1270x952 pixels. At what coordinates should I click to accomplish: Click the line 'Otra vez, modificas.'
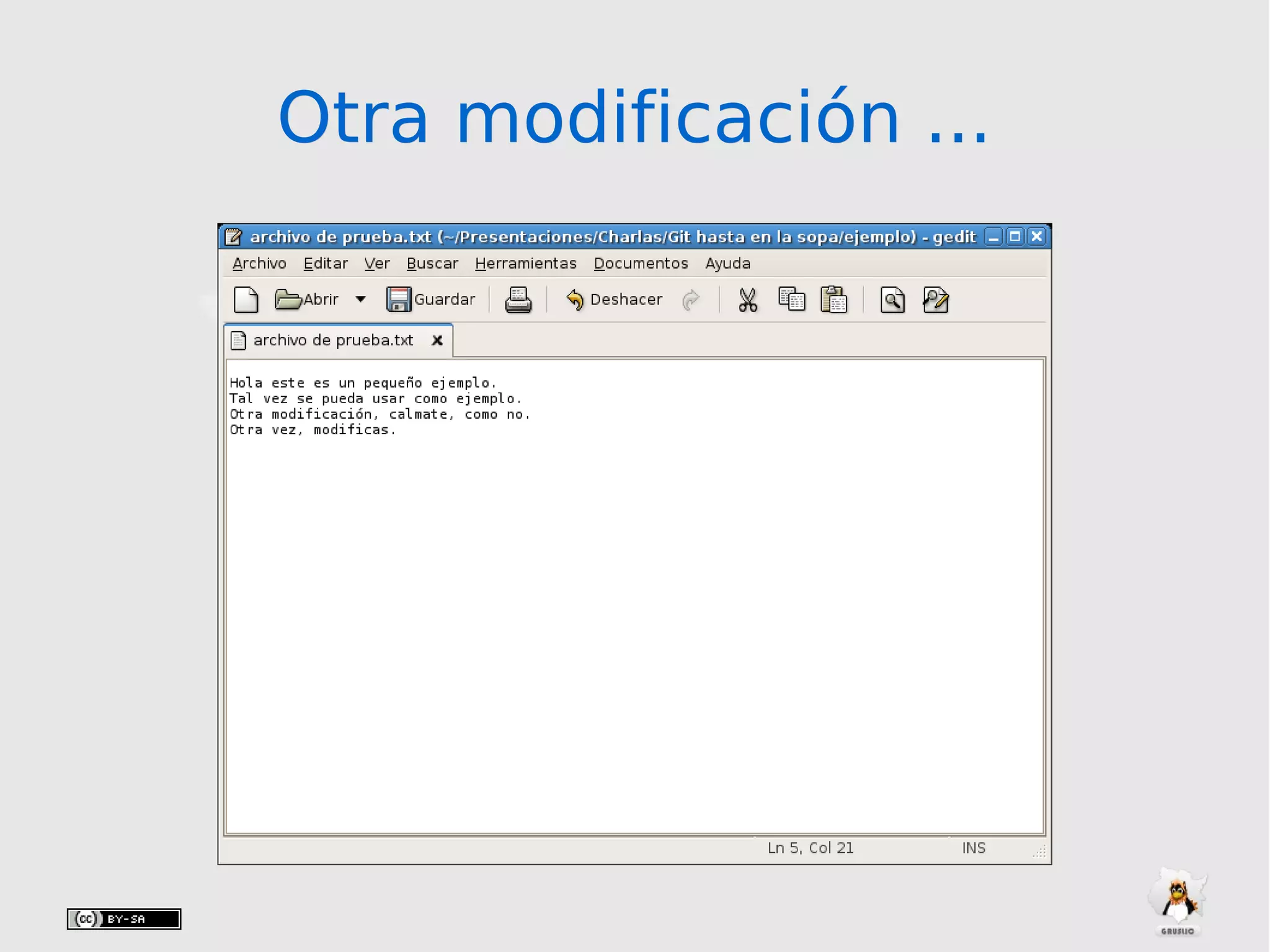tap(313, 430)
